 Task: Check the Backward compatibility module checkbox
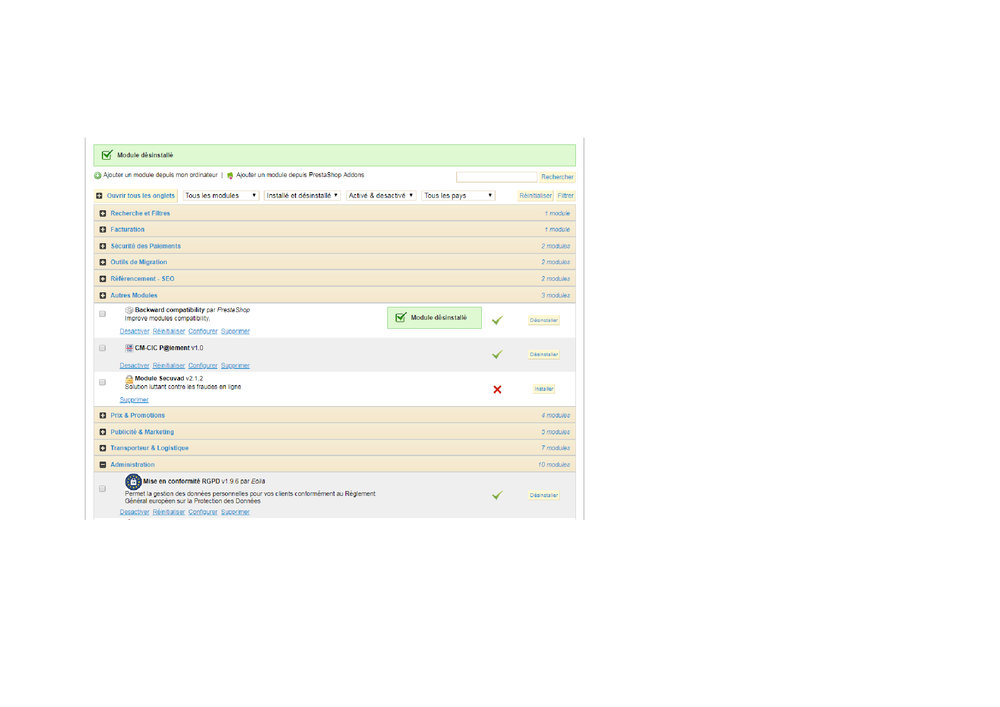tap(102, 314)
